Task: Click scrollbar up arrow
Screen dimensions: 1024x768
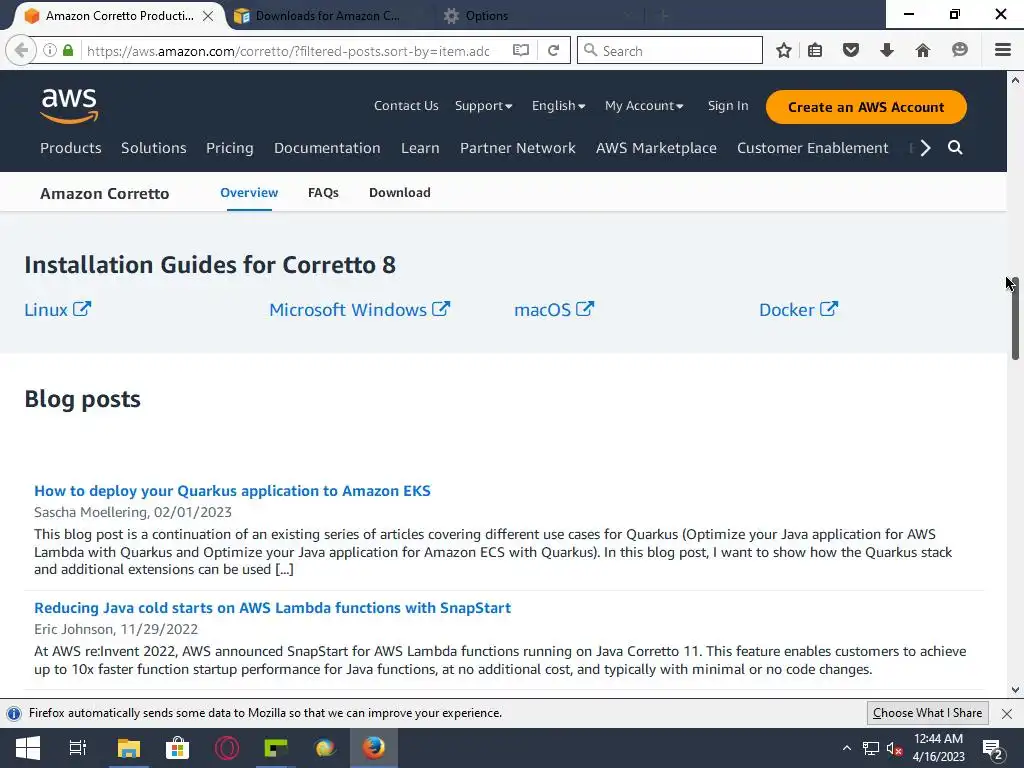Action: 1015,80
